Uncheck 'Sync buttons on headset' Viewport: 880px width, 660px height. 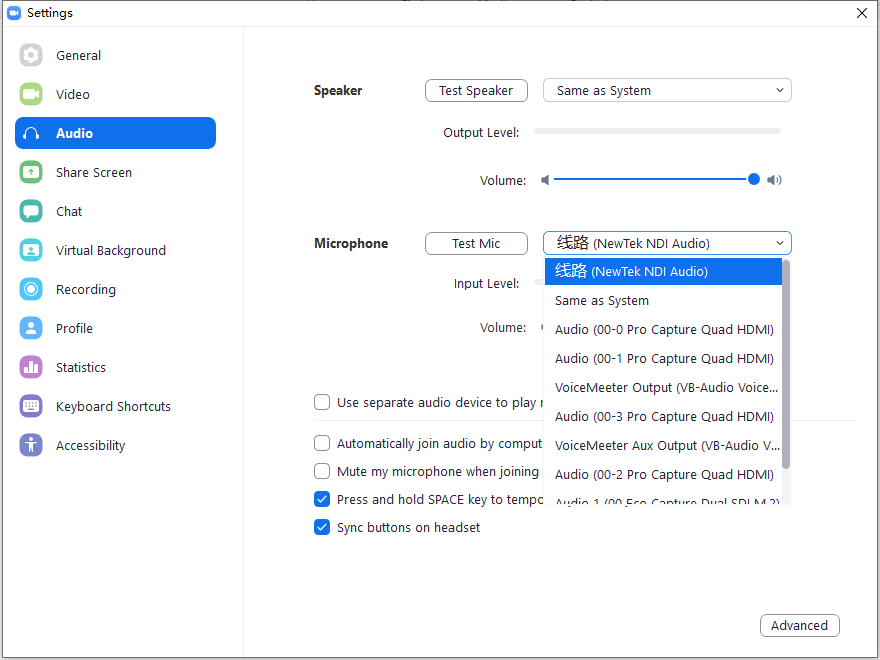pos(322,527)
